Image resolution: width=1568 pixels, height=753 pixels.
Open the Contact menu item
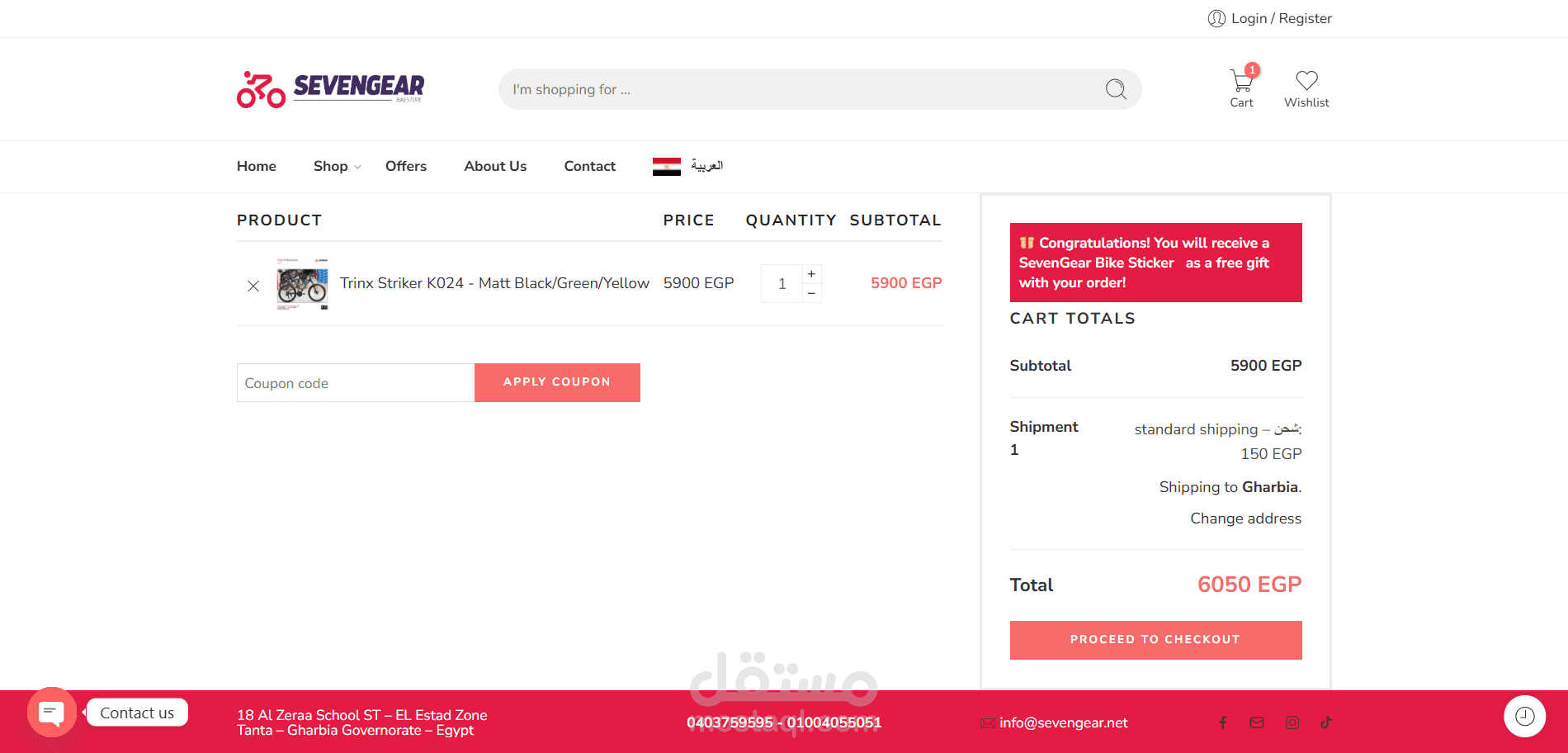(x=590, y=166)
